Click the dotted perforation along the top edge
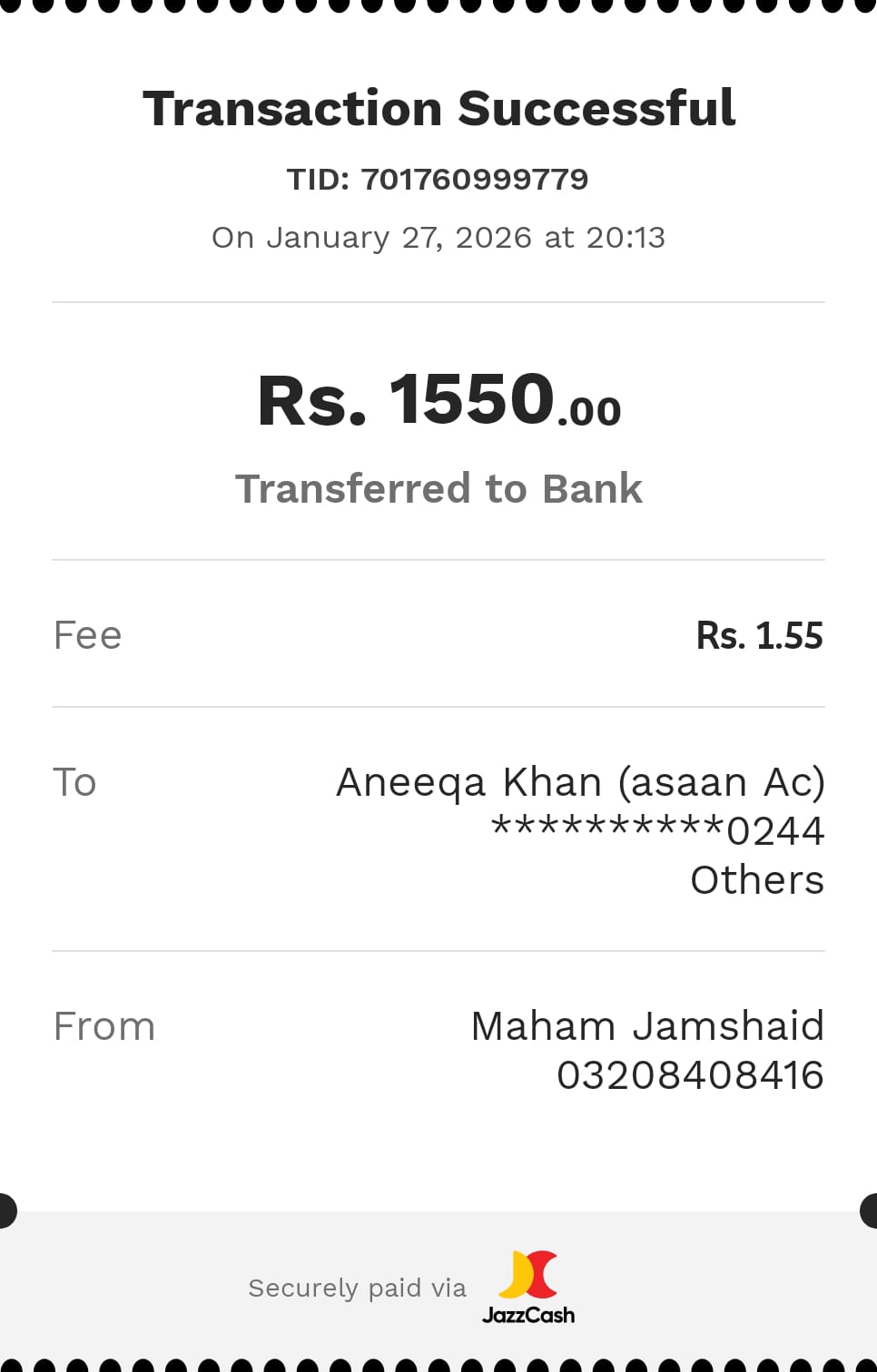Screen dimensions: 877x1372 pos(438,5)
